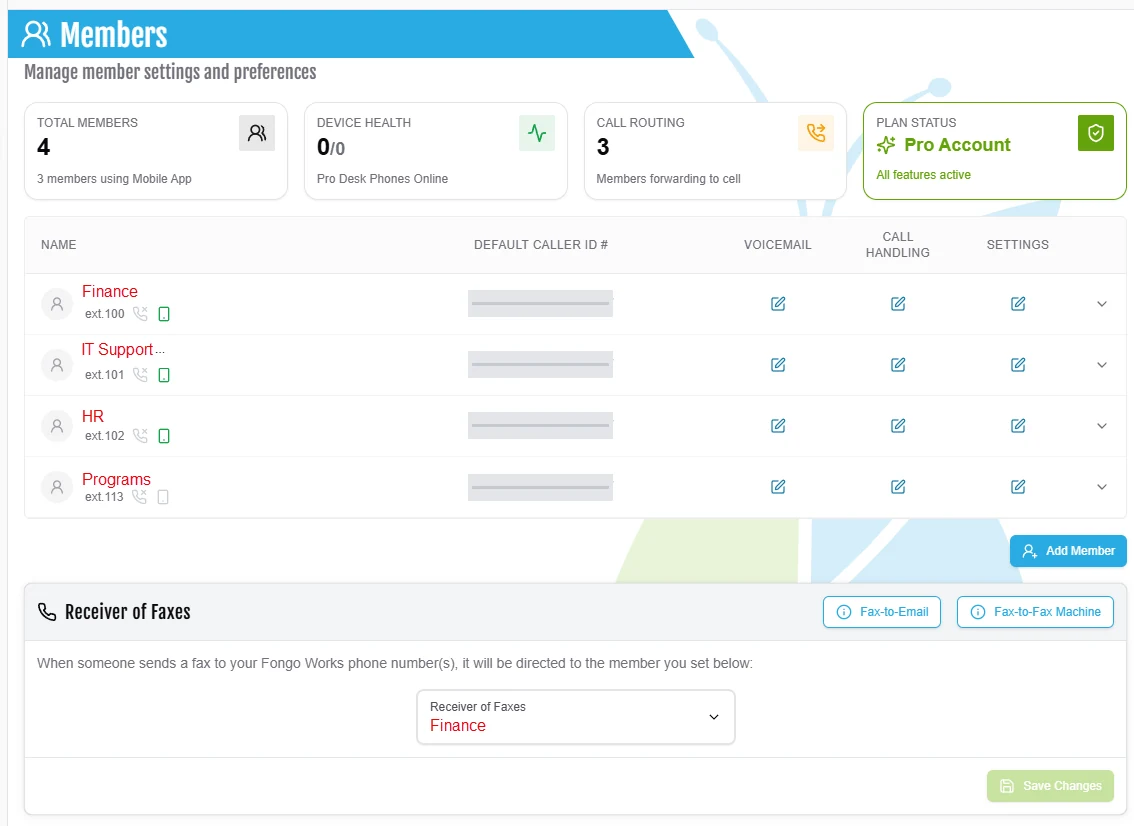Select the Pro Account plan status card

click(995, 151)
